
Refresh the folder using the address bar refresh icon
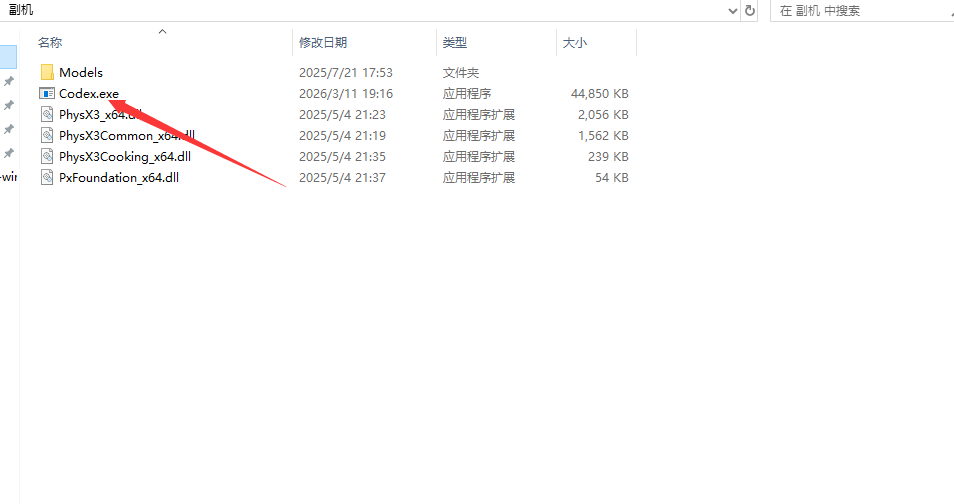pos(751,10)
